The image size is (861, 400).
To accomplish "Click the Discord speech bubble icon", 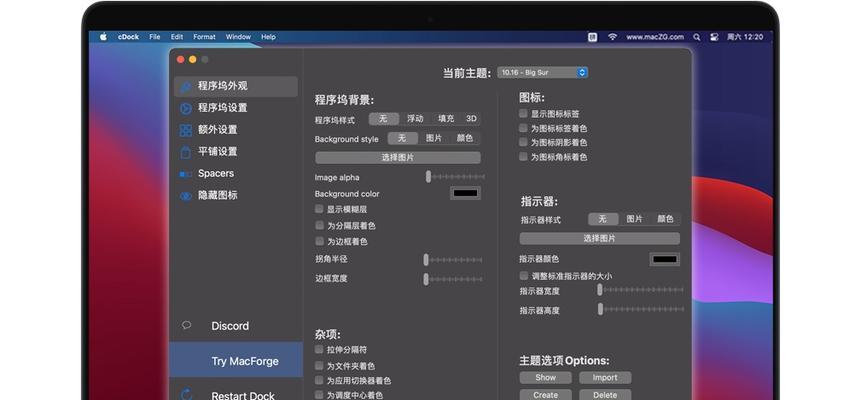I will 187,325.
